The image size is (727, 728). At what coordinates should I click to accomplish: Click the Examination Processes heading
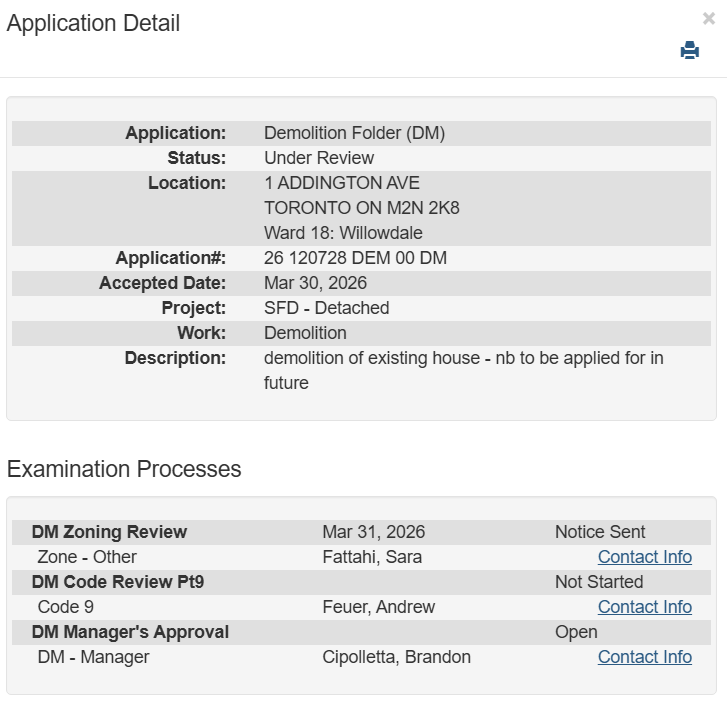tap(124, 469)
